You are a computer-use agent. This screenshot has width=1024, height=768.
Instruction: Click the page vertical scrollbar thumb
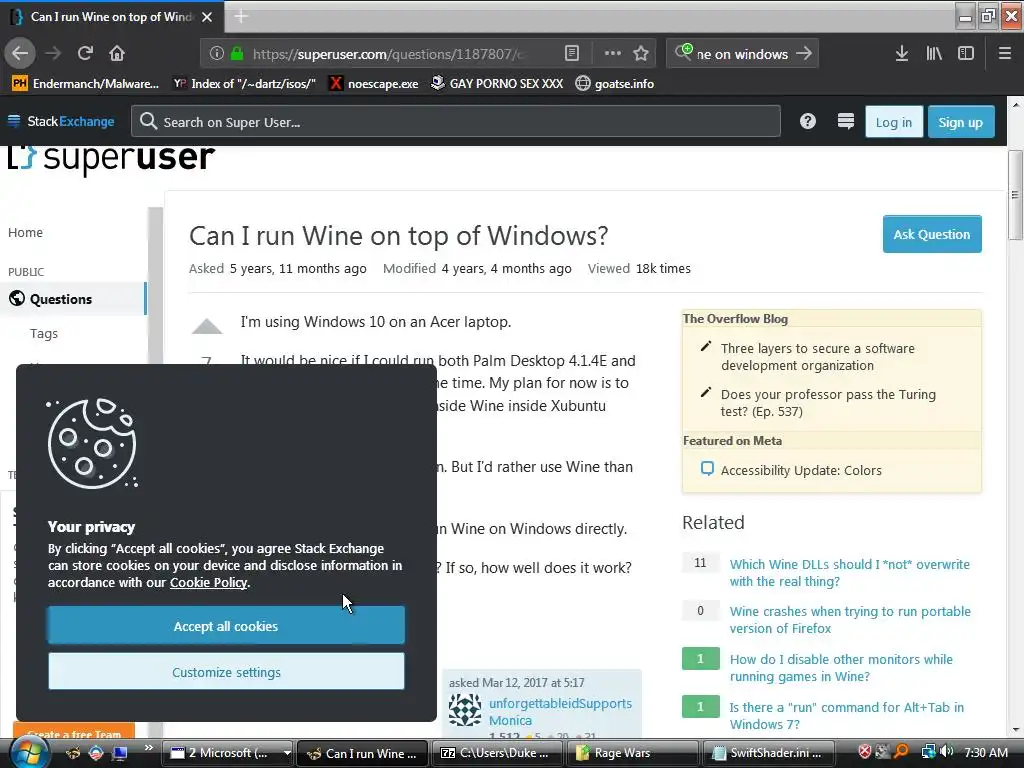(x=1015, y=195)
